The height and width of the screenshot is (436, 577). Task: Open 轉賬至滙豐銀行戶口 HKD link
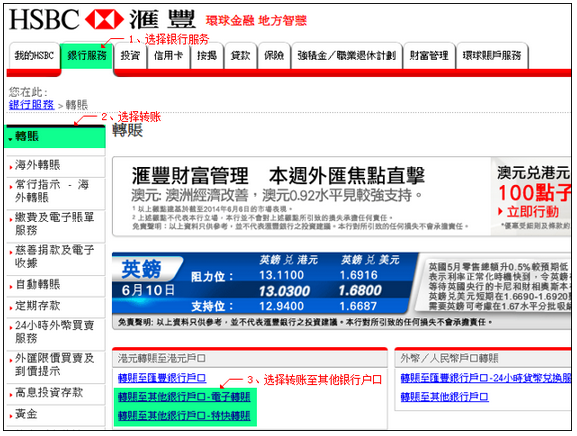pyautogui.click(x=162, y=378)
